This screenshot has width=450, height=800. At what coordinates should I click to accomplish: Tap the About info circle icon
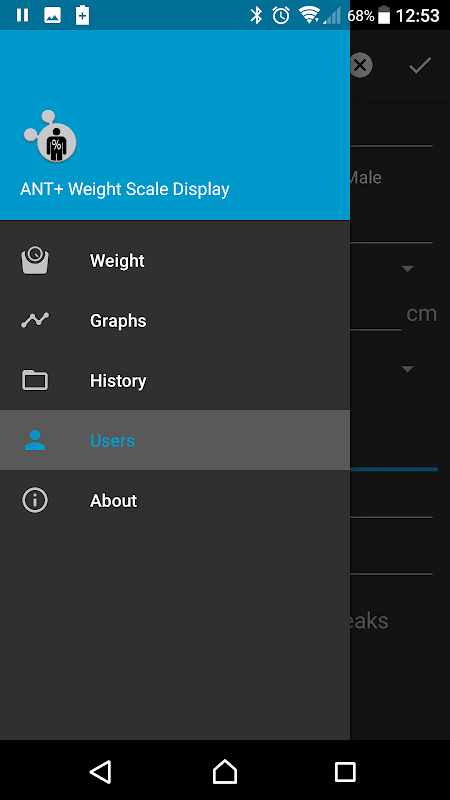click(35, 500)
